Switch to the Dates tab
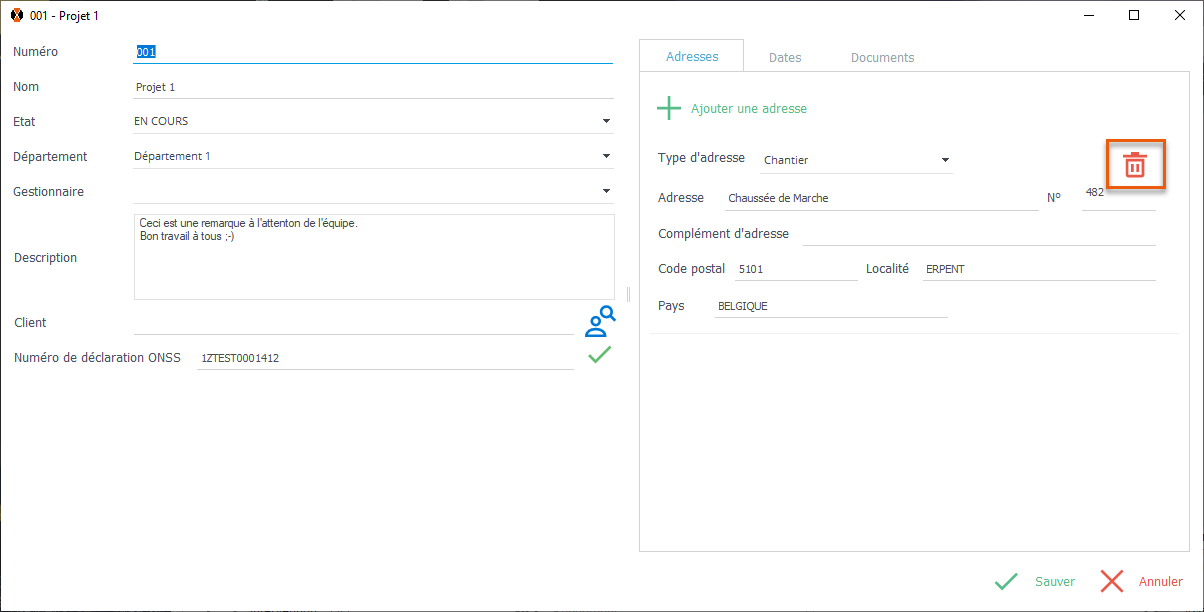Screen dimensions: 1204x612 pos(785,58)
